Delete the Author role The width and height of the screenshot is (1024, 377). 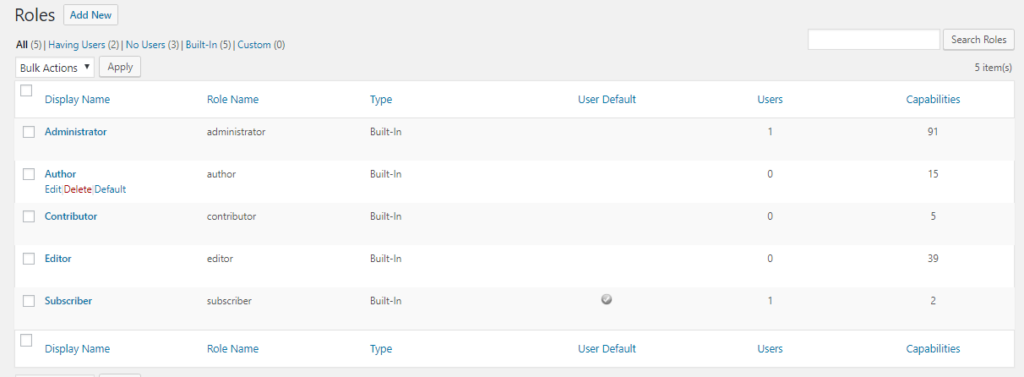click(x=78, y=189)
